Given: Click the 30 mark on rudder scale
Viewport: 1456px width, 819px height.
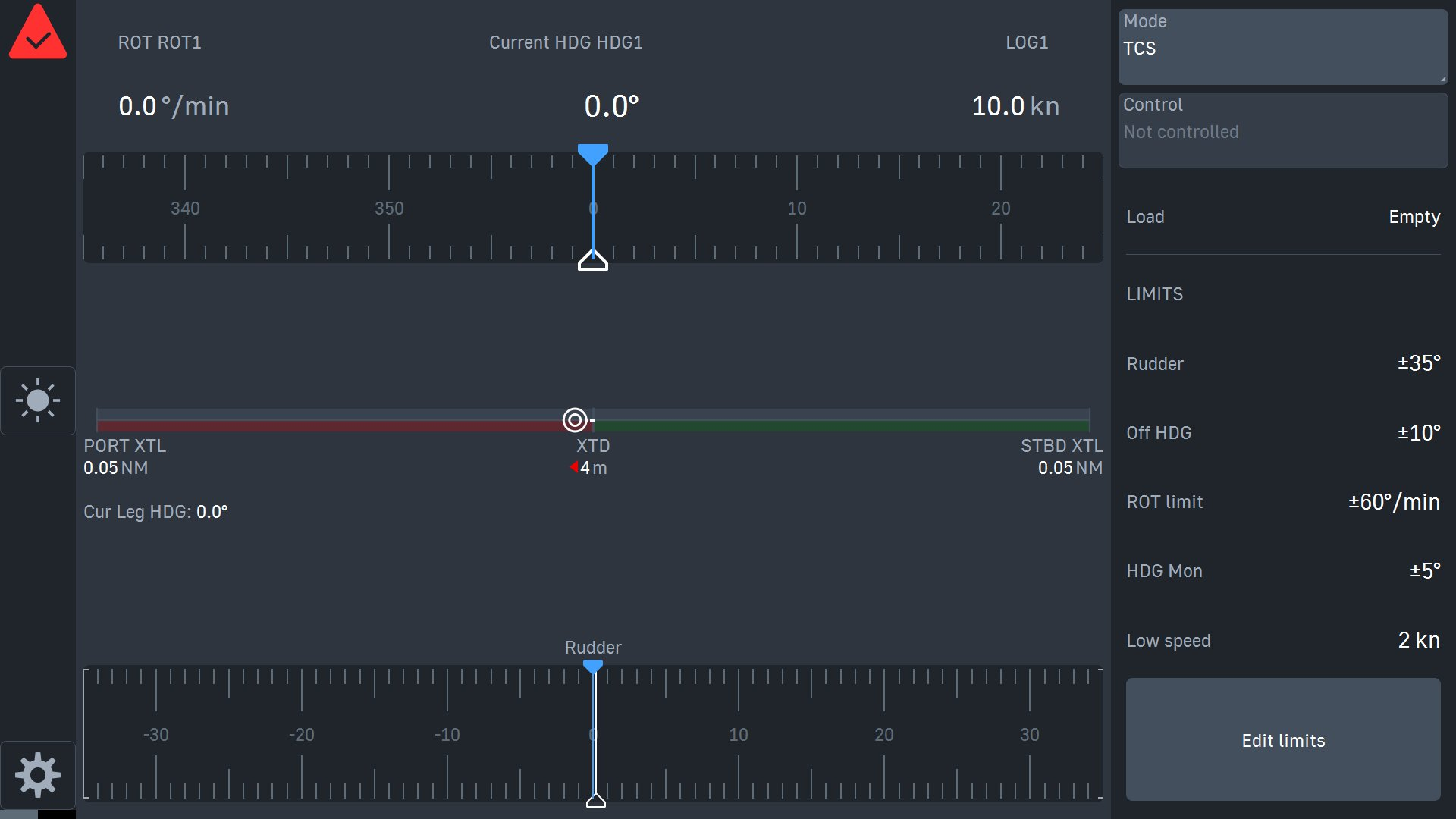Looking at the screenshot, I should [1030, 735].
